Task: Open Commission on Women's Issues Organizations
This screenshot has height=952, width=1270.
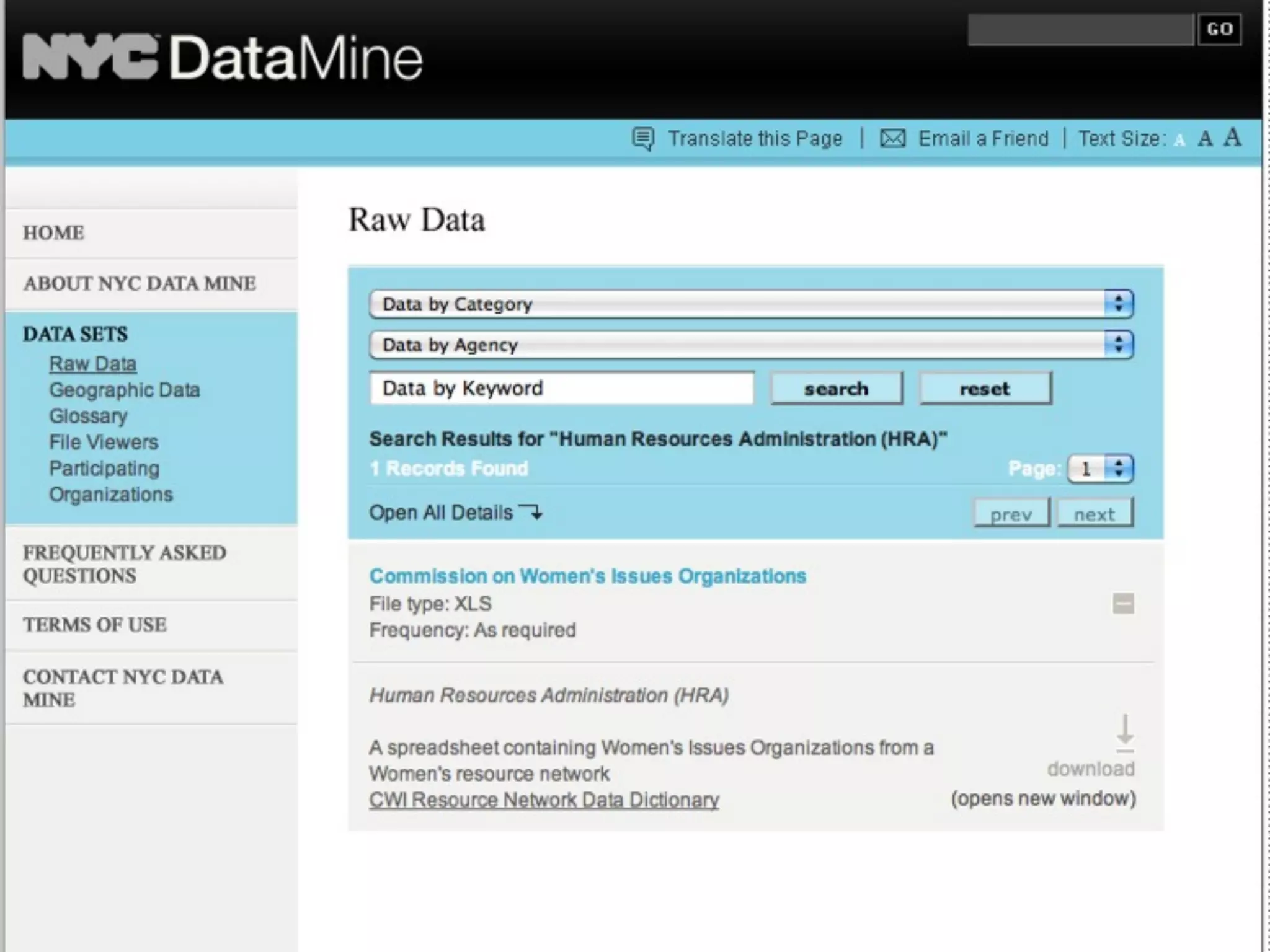Action: tap(588, 576)
